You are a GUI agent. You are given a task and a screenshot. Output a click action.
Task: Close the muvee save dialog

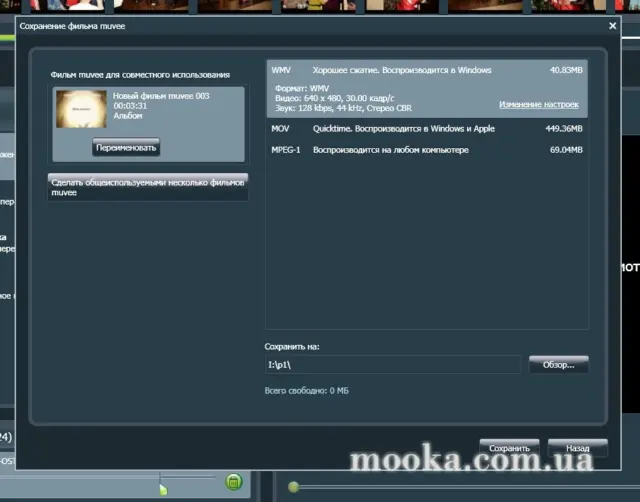pyautogui.click(x=612, y=26)
